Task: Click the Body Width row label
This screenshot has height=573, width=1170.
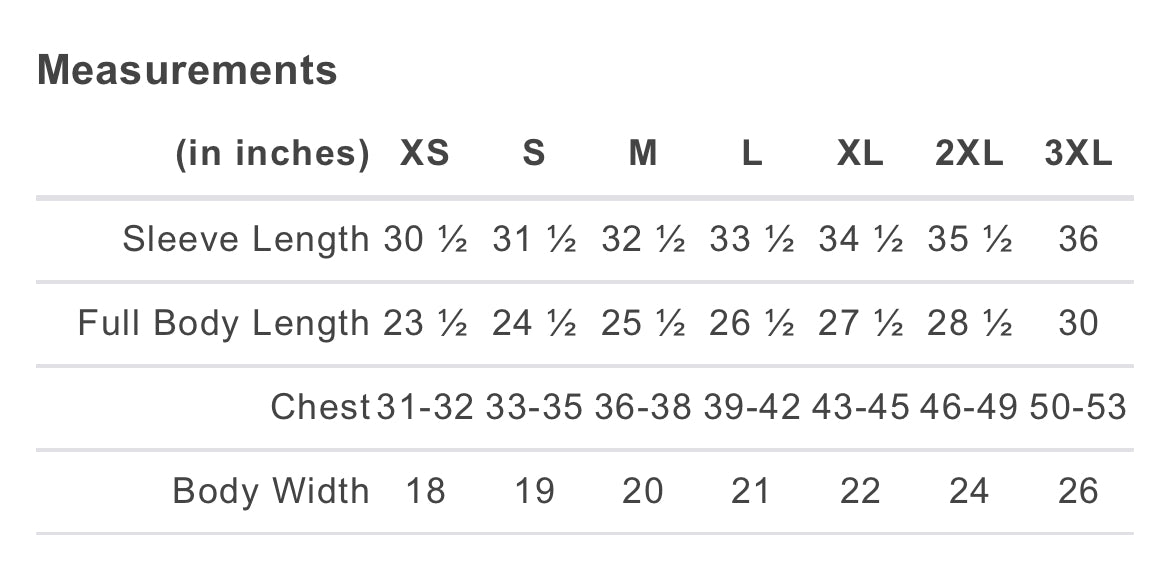Action: pos(271,492)
